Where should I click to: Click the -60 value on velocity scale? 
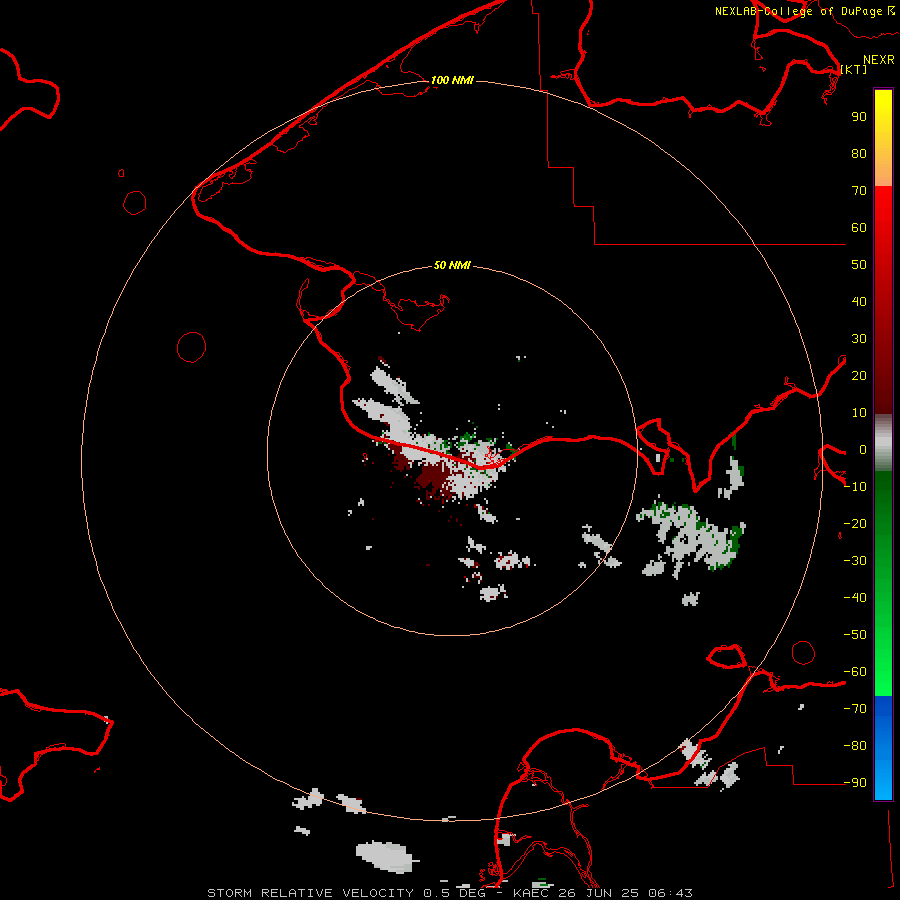(855, 672)
